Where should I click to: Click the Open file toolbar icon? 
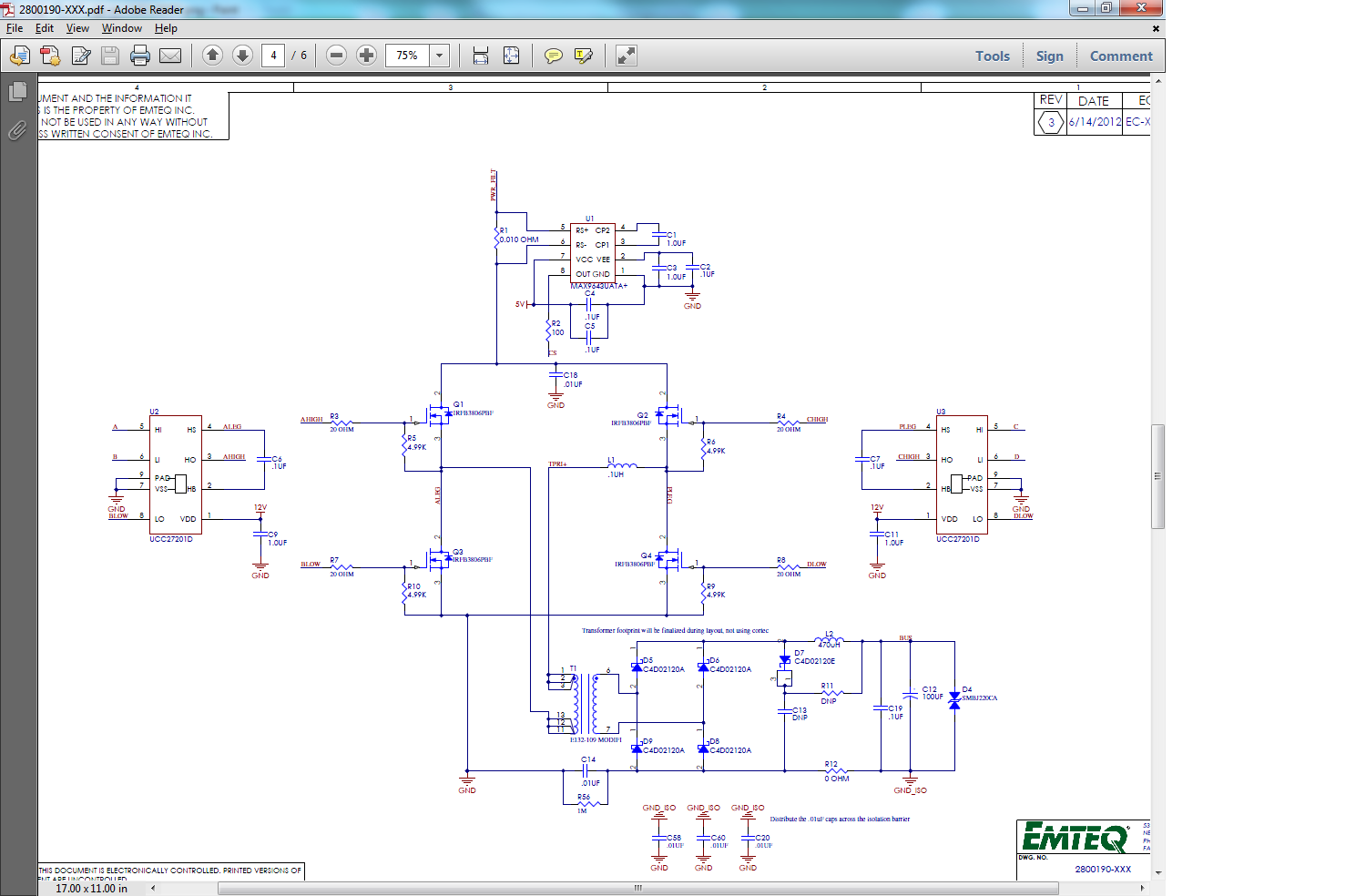[x=19, y=56]
